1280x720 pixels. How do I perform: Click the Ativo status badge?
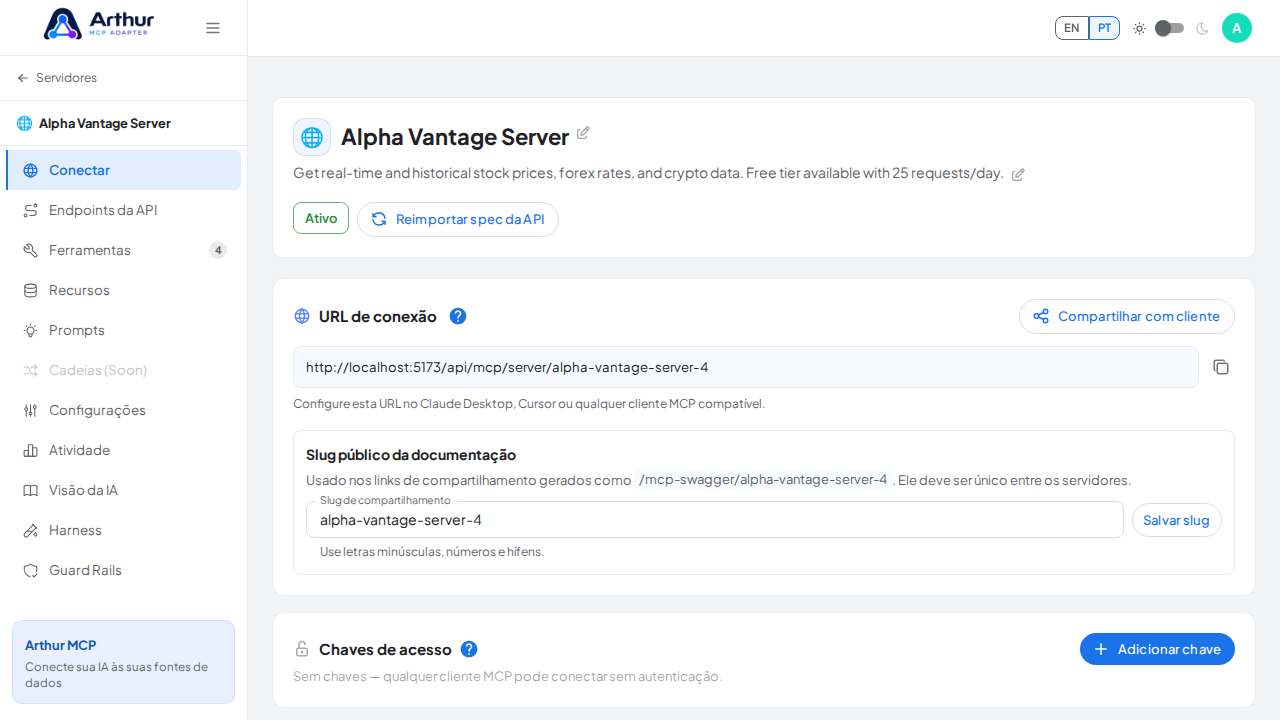[321, 218]
